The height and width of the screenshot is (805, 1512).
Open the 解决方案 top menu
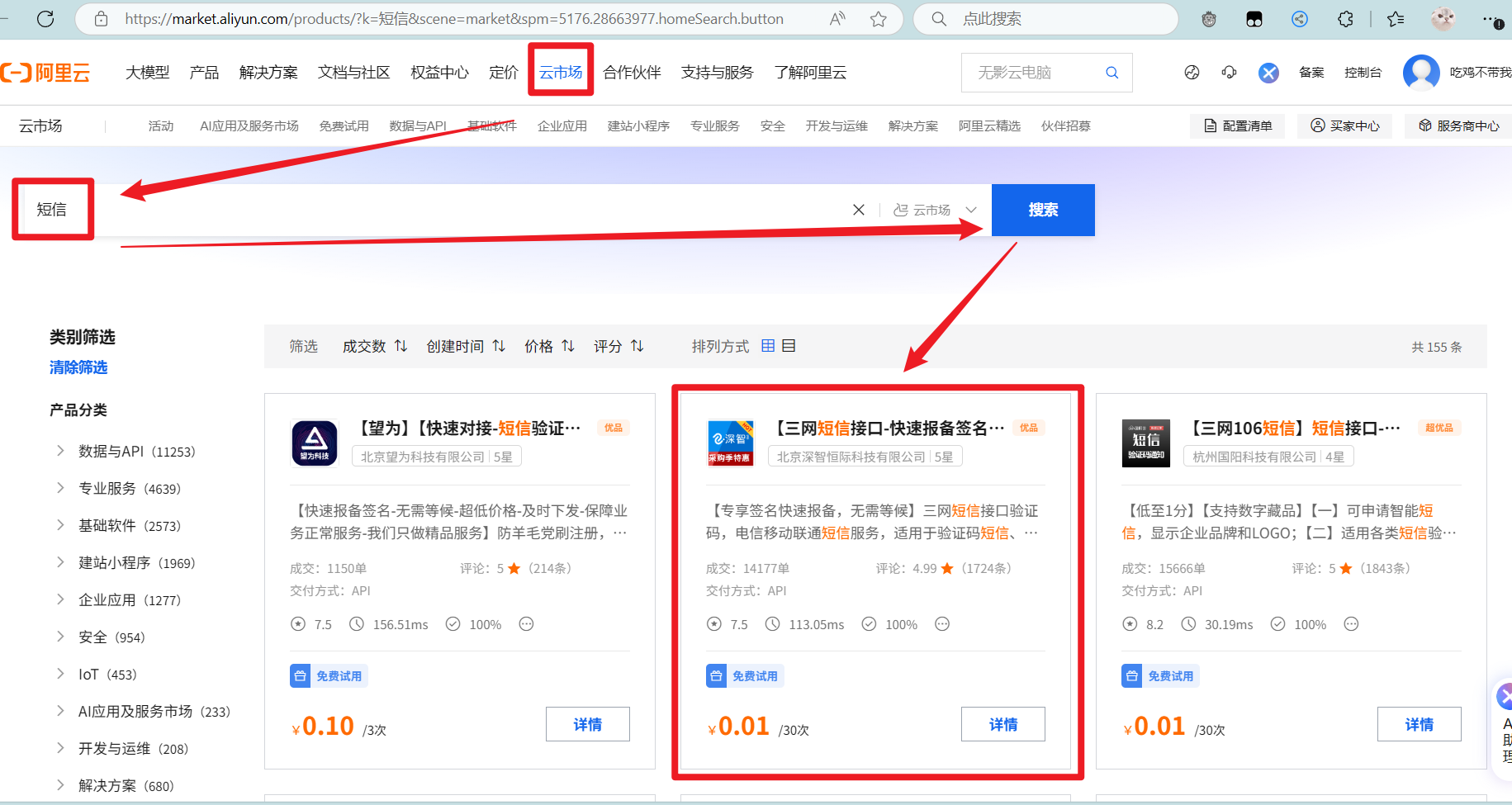click(268, 73)
